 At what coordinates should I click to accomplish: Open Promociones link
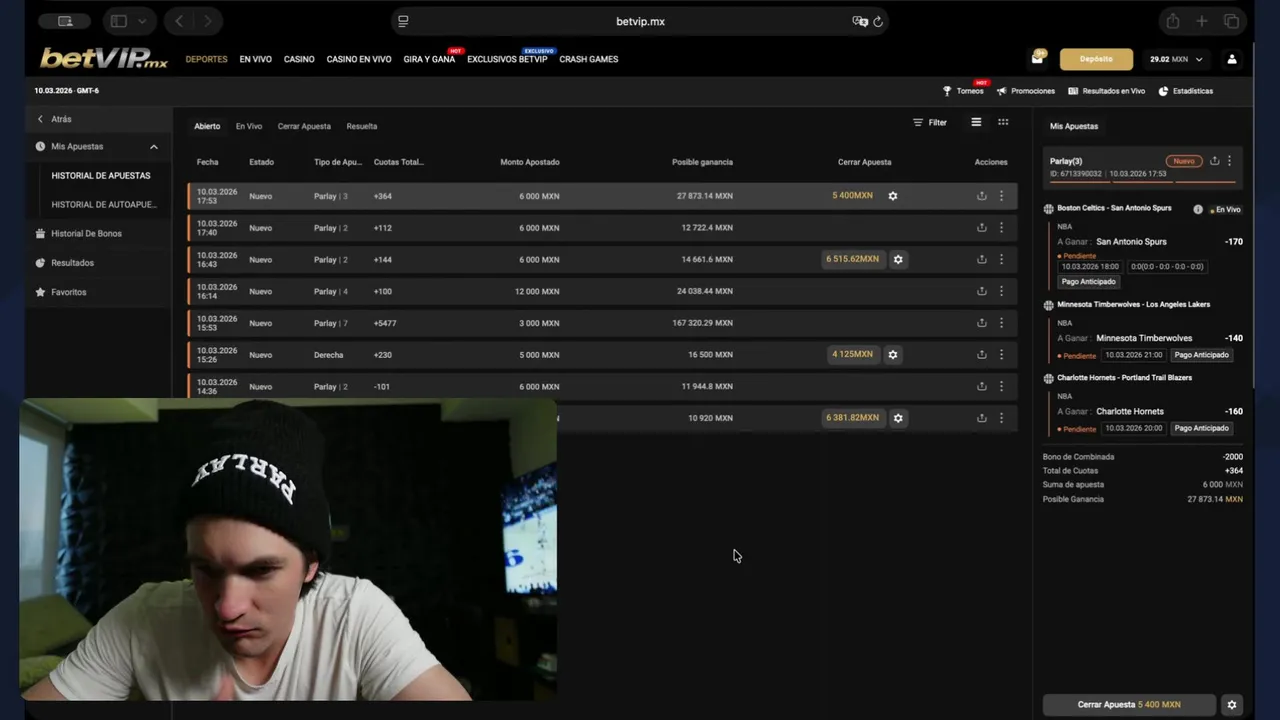(x=1026, y=91)
